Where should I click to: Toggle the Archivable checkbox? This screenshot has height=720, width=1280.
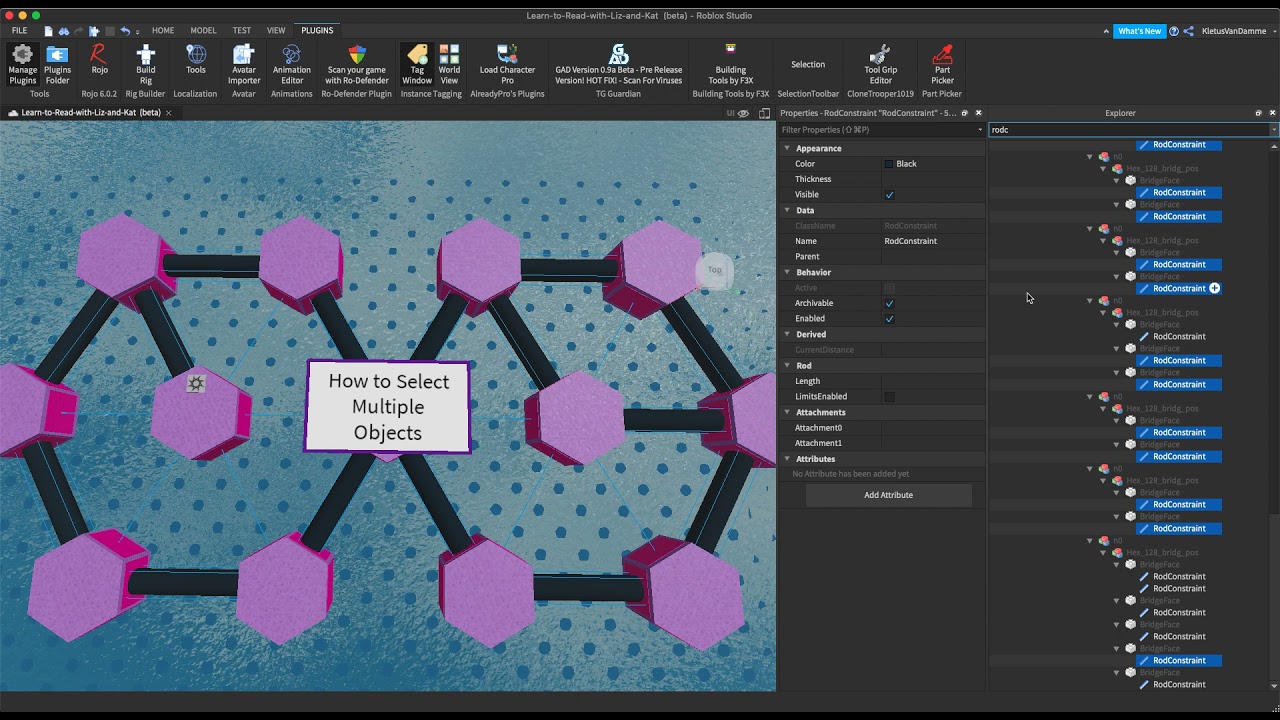(x=889, y=303)
